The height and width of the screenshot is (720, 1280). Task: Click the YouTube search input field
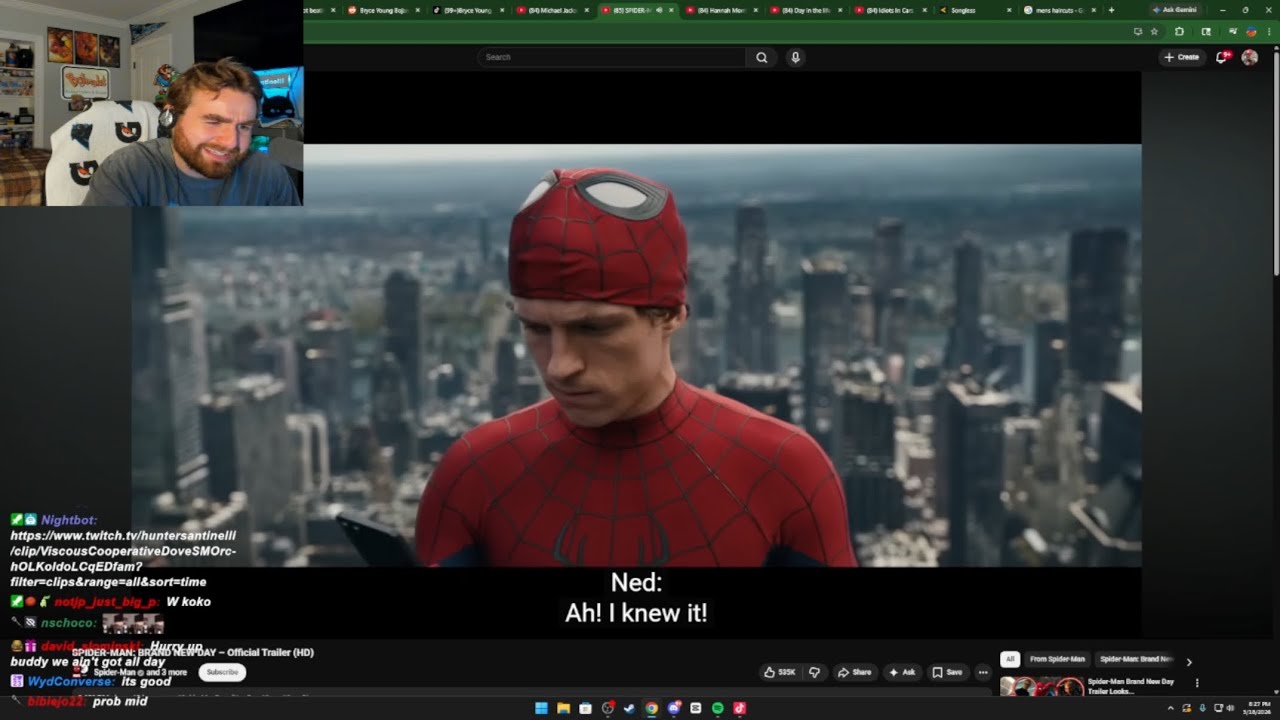pyautogui.click(x=611, y=57)
